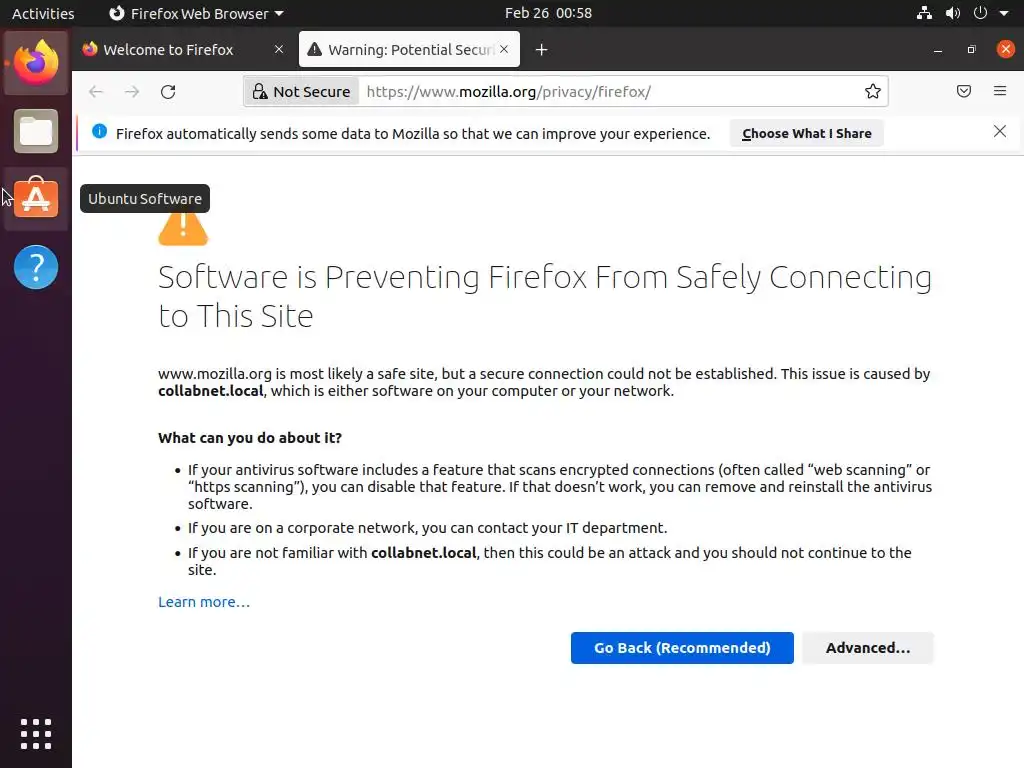Open a new tab with the plus icon
The image size is (1024, 768).
(x=541, y=50)
